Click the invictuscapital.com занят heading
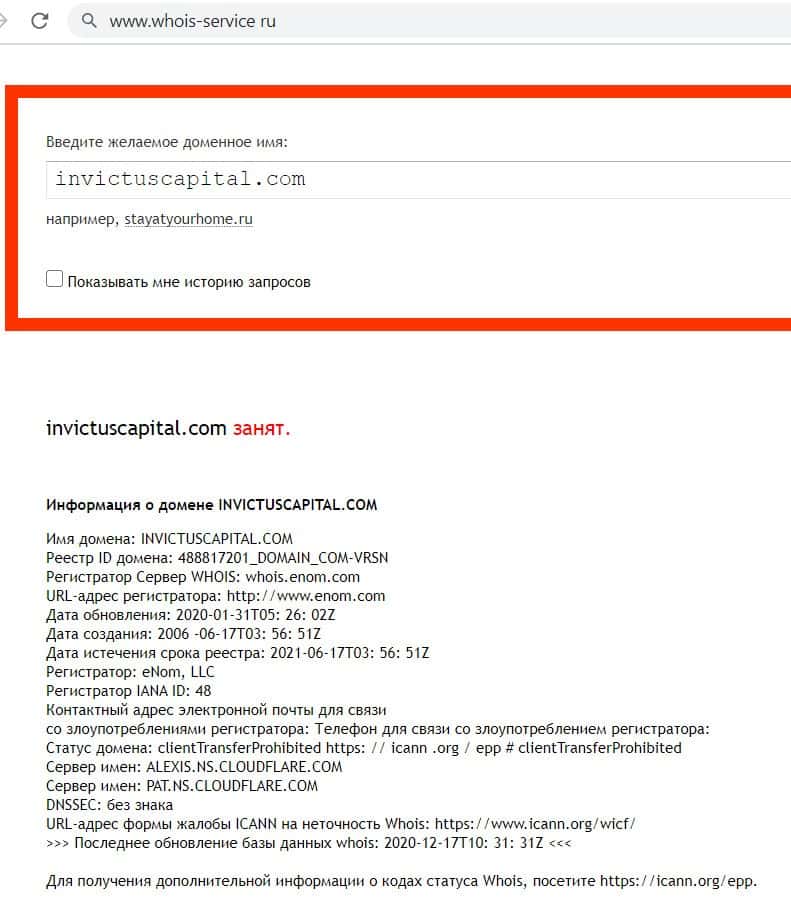 tap(168, 429)
